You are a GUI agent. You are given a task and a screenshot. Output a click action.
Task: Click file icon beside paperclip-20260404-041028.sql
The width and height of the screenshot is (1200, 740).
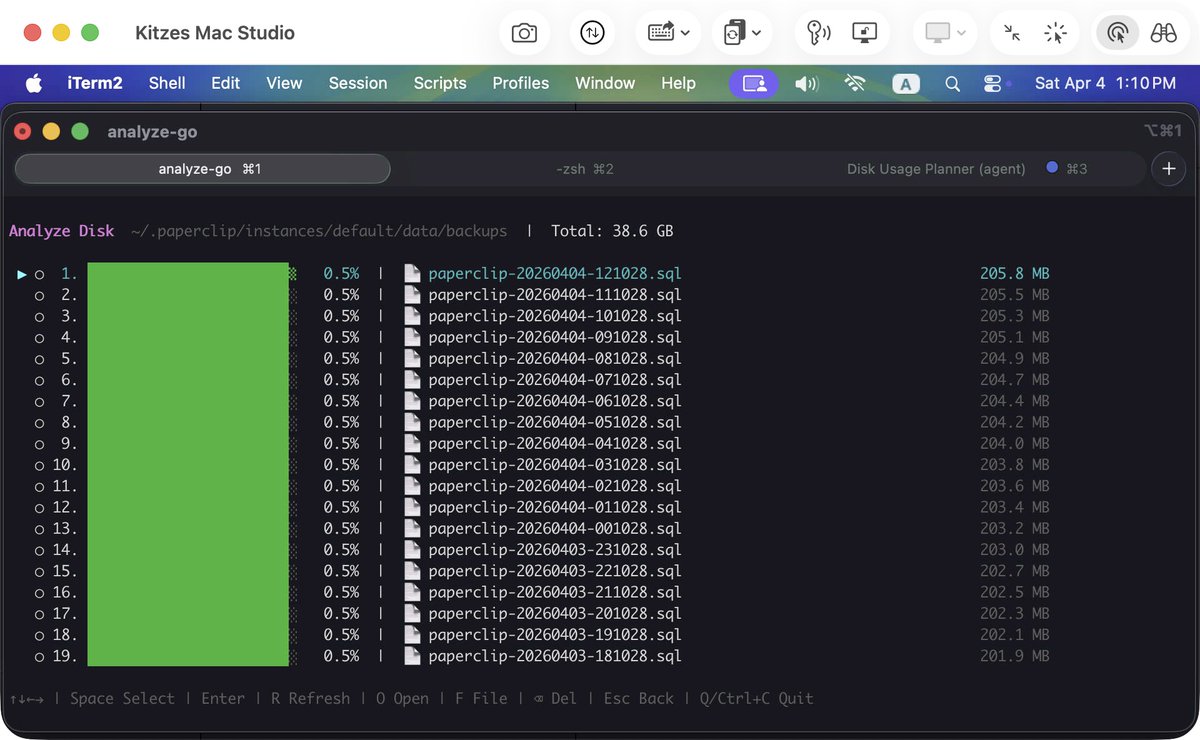click(412, 444)
